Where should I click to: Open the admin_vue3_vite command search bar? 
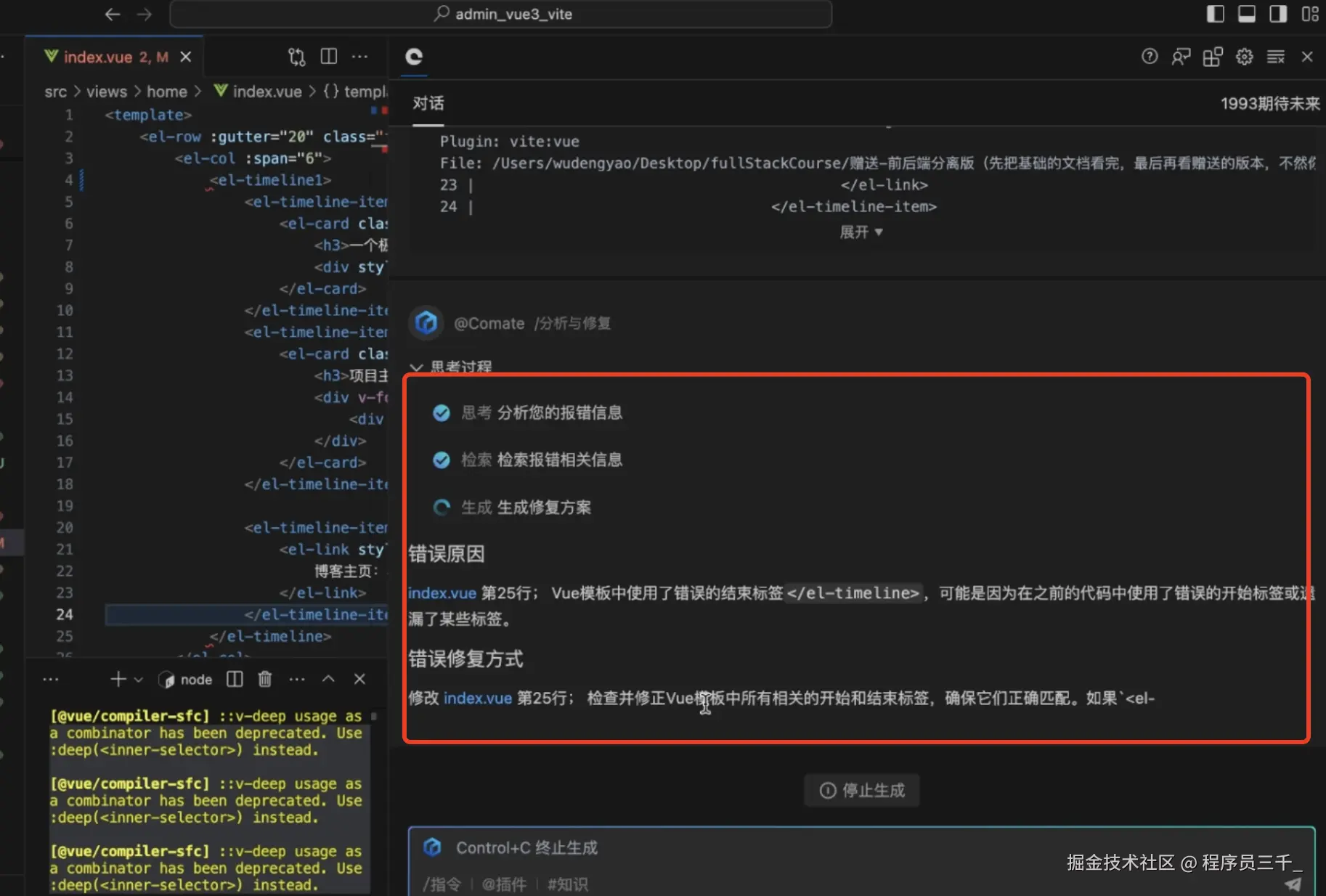501,15
